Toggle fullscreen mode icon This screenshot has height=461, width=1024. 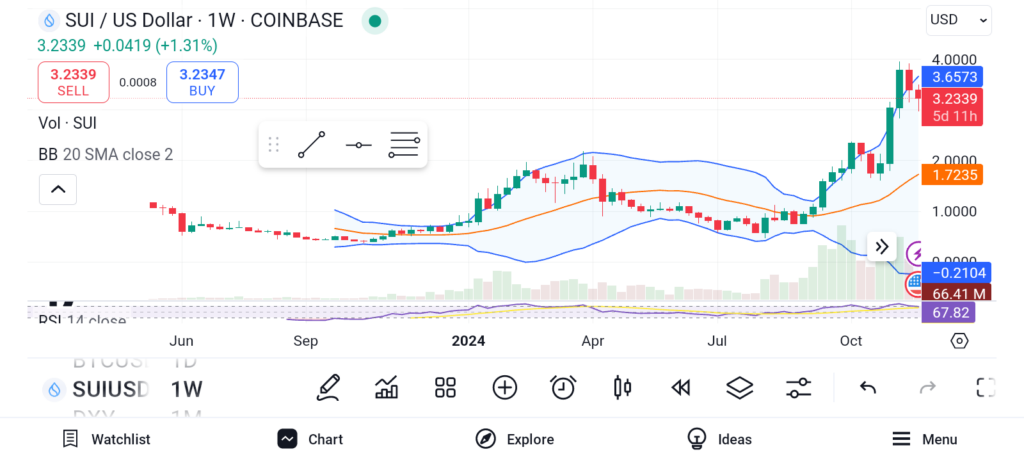pos(985,388)
